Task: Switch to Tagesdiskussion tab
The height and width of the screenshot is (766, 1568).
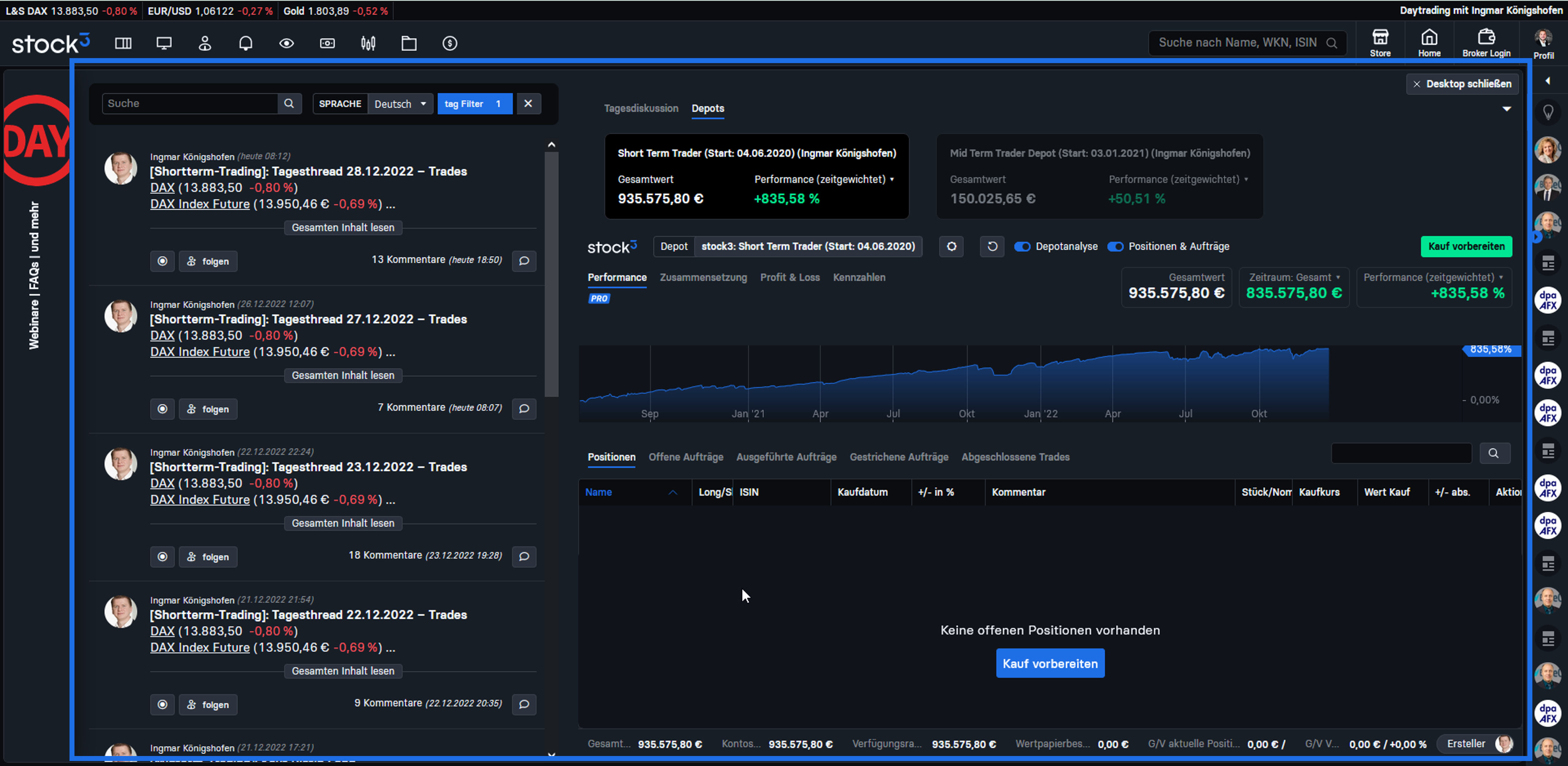Action: tap(641, 108)
